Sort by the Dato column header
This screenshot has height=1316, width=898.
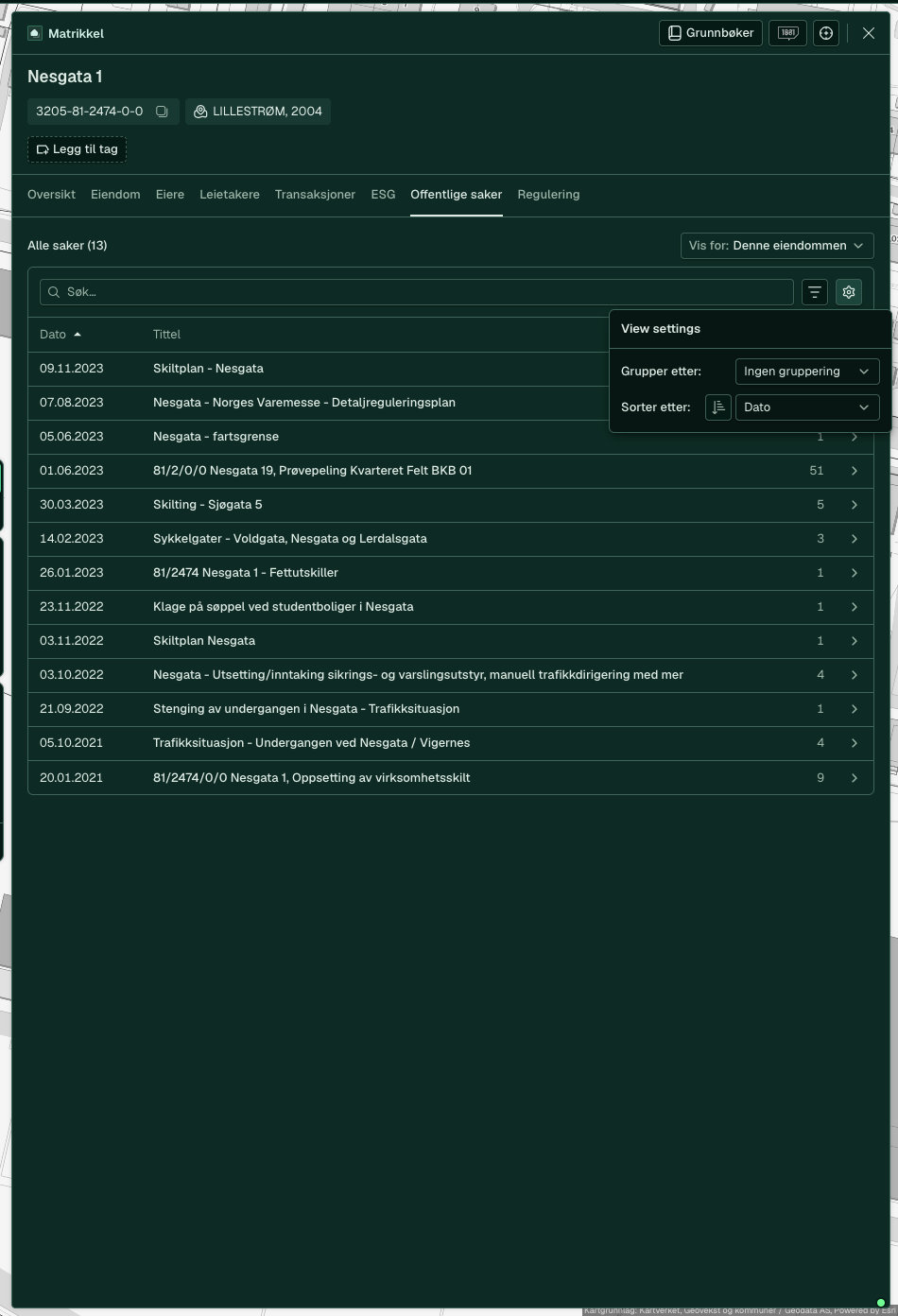tap(60, 335)
